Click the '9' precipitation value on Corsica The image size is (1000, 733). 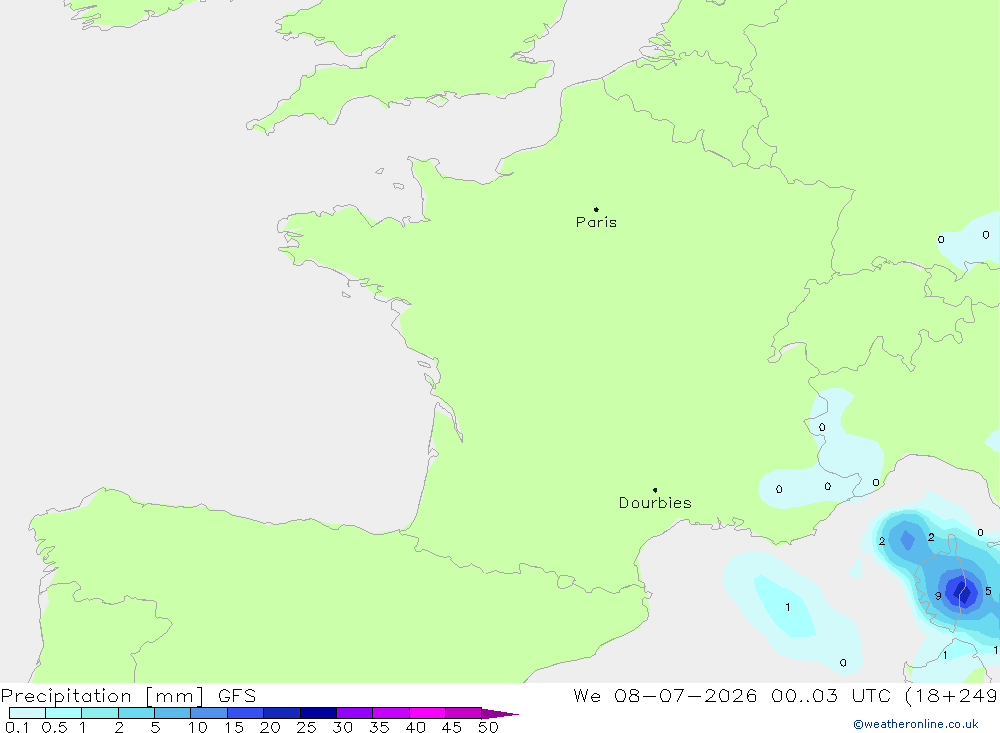coord(938,596)
